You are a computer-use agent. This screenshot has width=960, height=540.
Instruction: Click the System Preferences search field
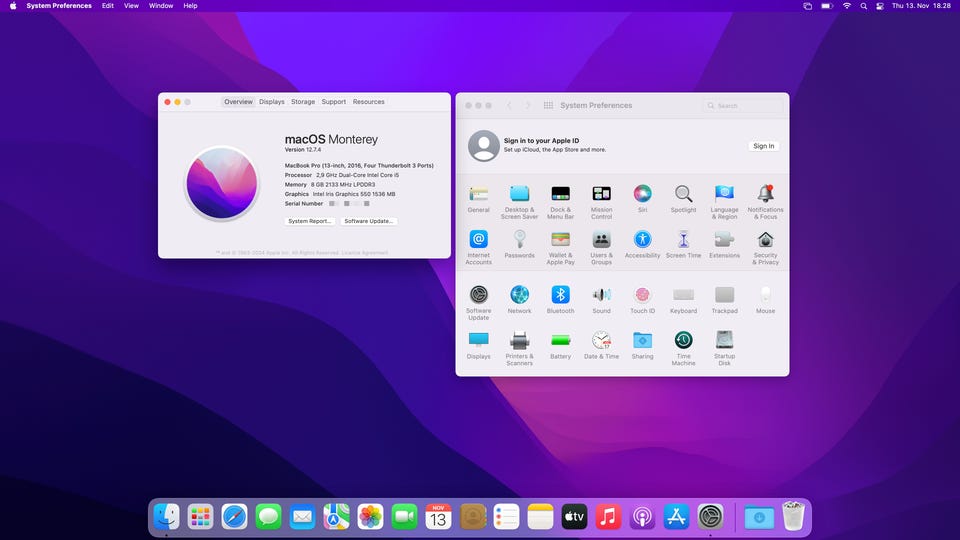pos(745,105)
